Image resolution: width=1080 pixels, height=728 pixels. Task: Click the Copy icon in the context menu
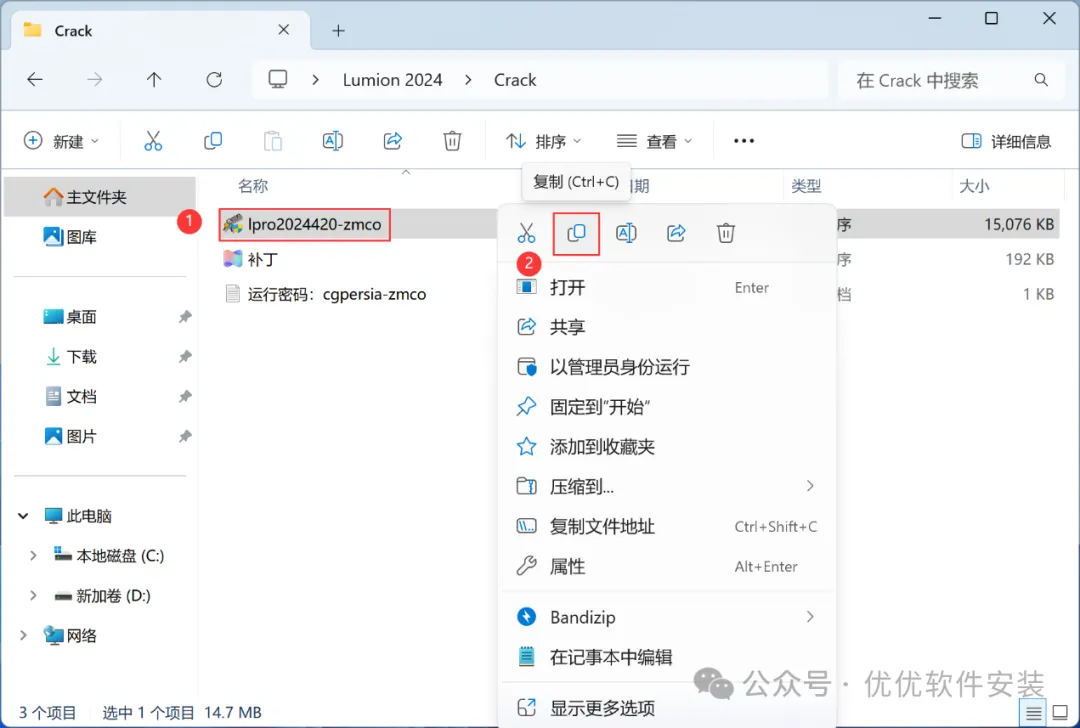click(577, 233)
